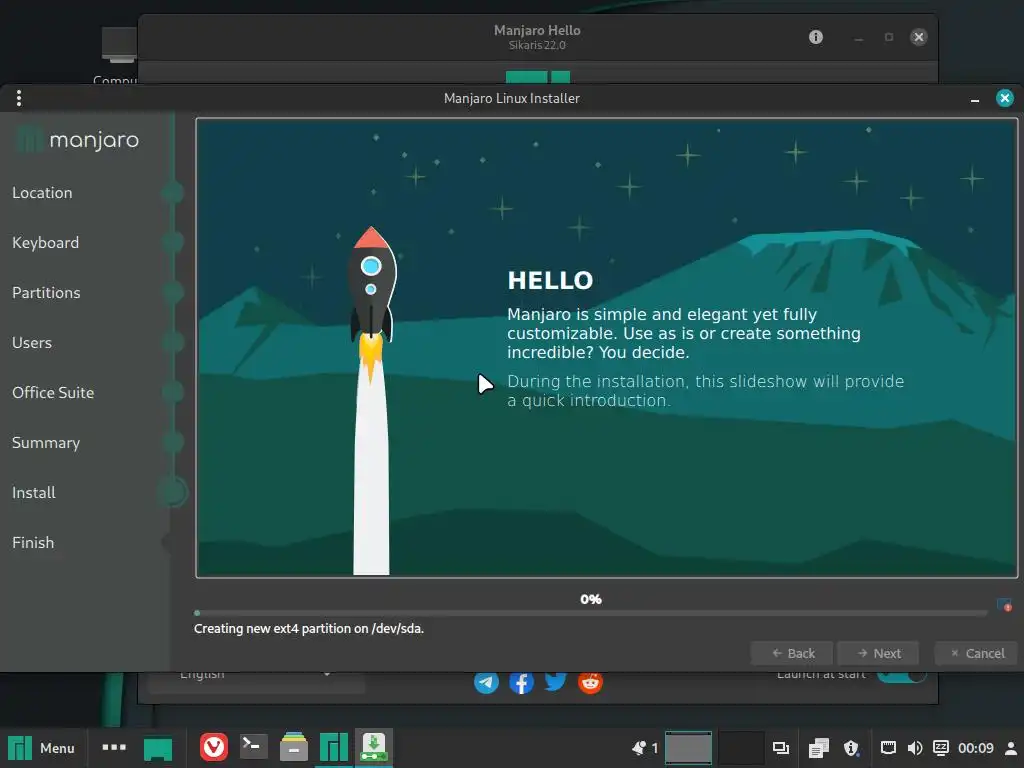Select first workspace in pager
This screenshot has width=1024, height=768.
[688, 748]
